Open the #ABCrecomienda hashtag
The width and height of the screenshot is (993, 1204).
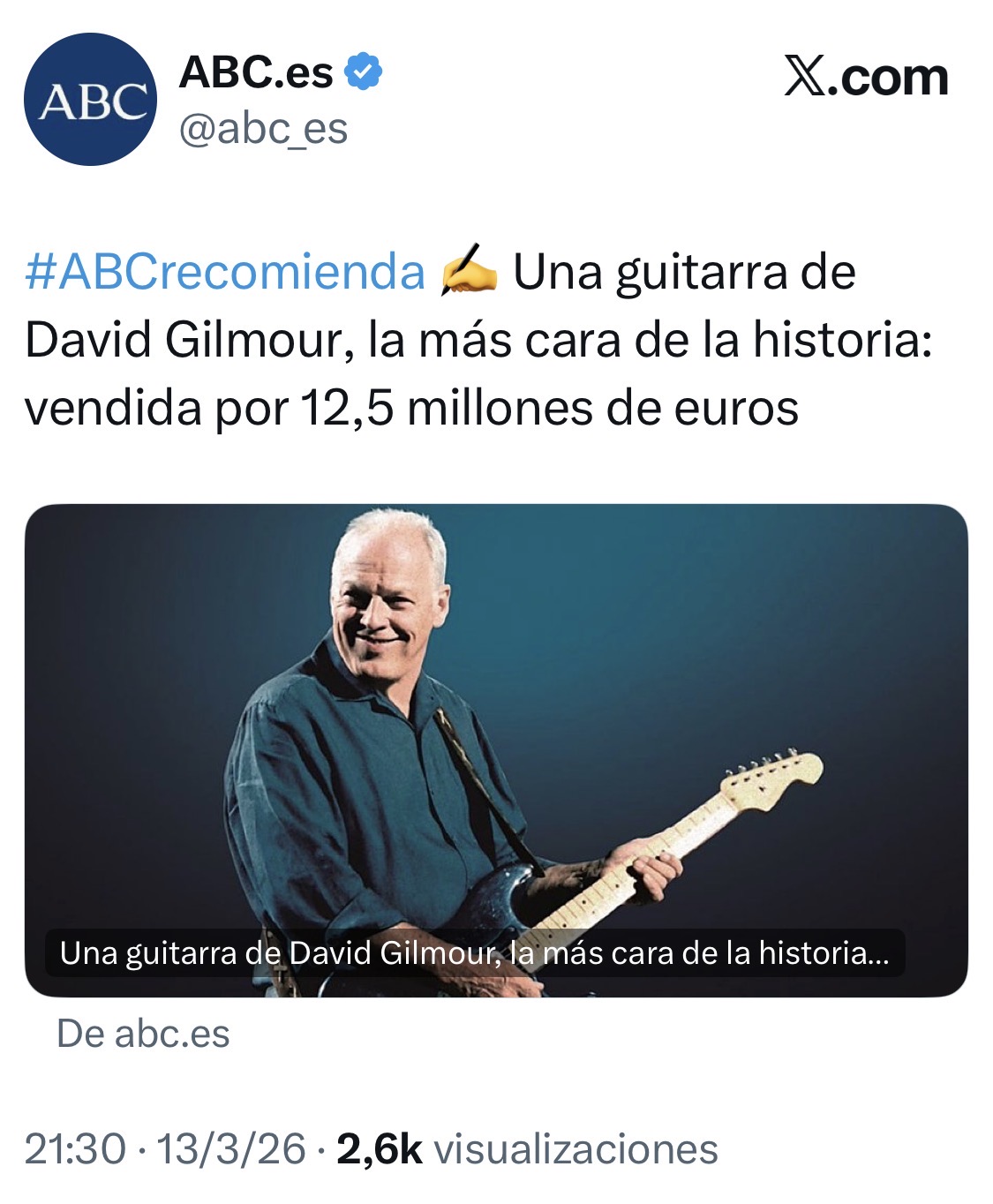[x=225, y=272]
